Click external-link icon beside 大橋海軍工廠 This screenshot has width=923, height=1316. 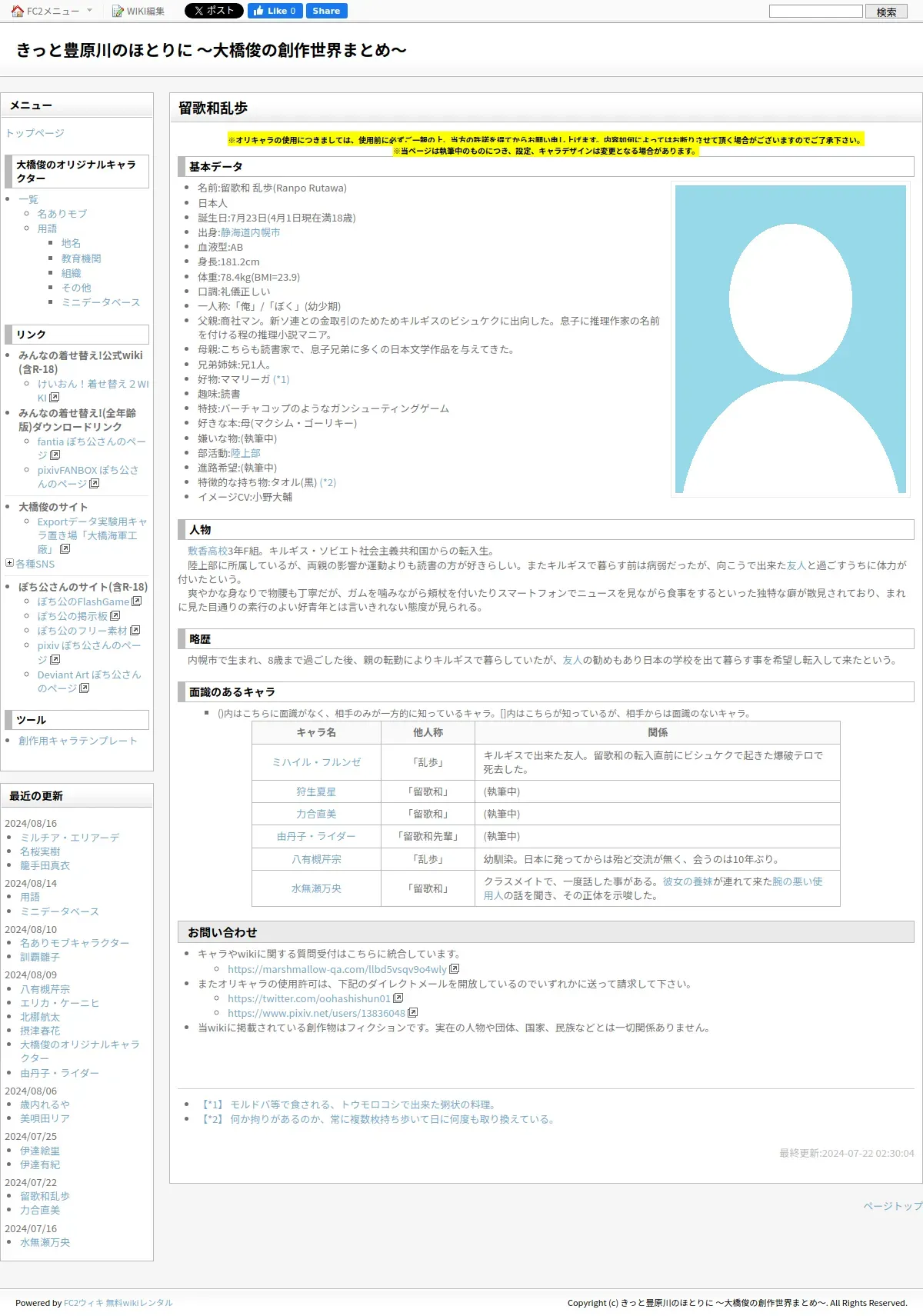(x=65, y=549)
